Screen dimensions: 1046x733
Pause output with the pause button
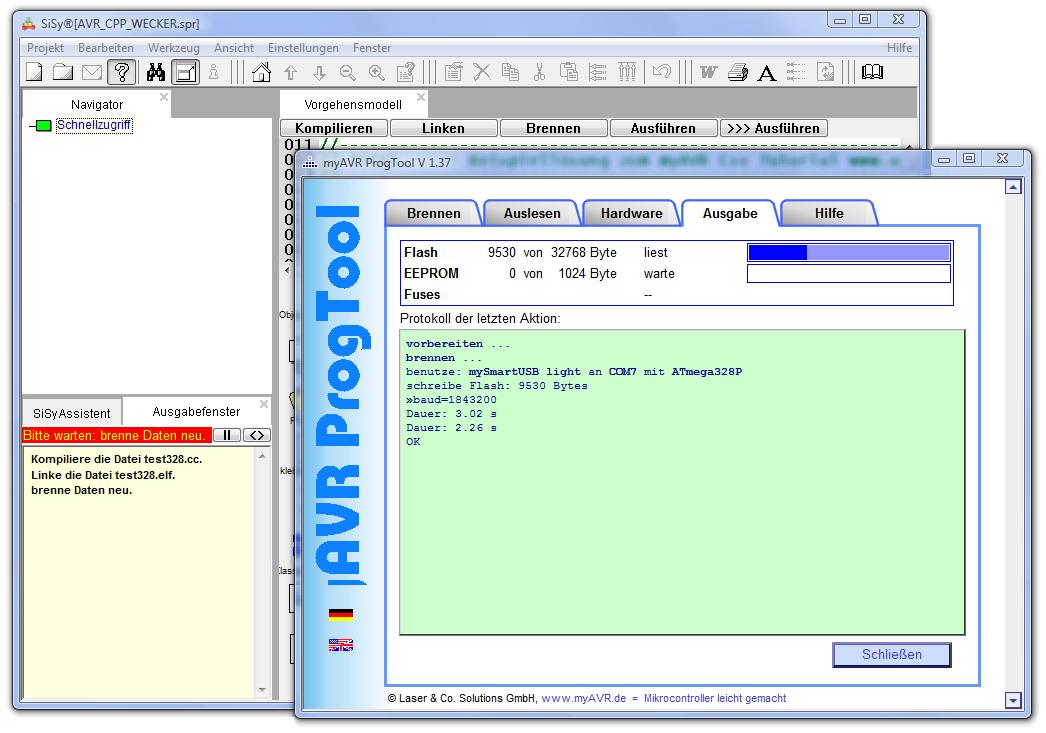click(227, 435)
